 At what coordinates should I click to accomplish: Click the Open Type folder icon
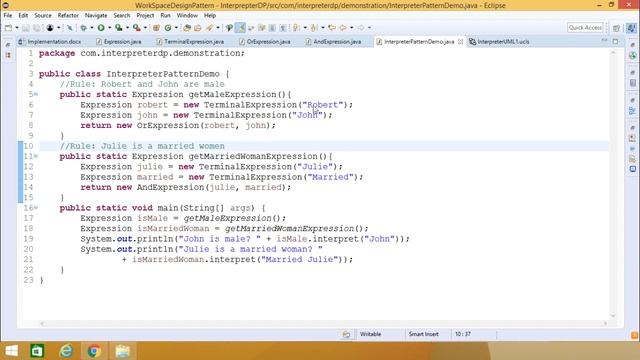(187, 28)
